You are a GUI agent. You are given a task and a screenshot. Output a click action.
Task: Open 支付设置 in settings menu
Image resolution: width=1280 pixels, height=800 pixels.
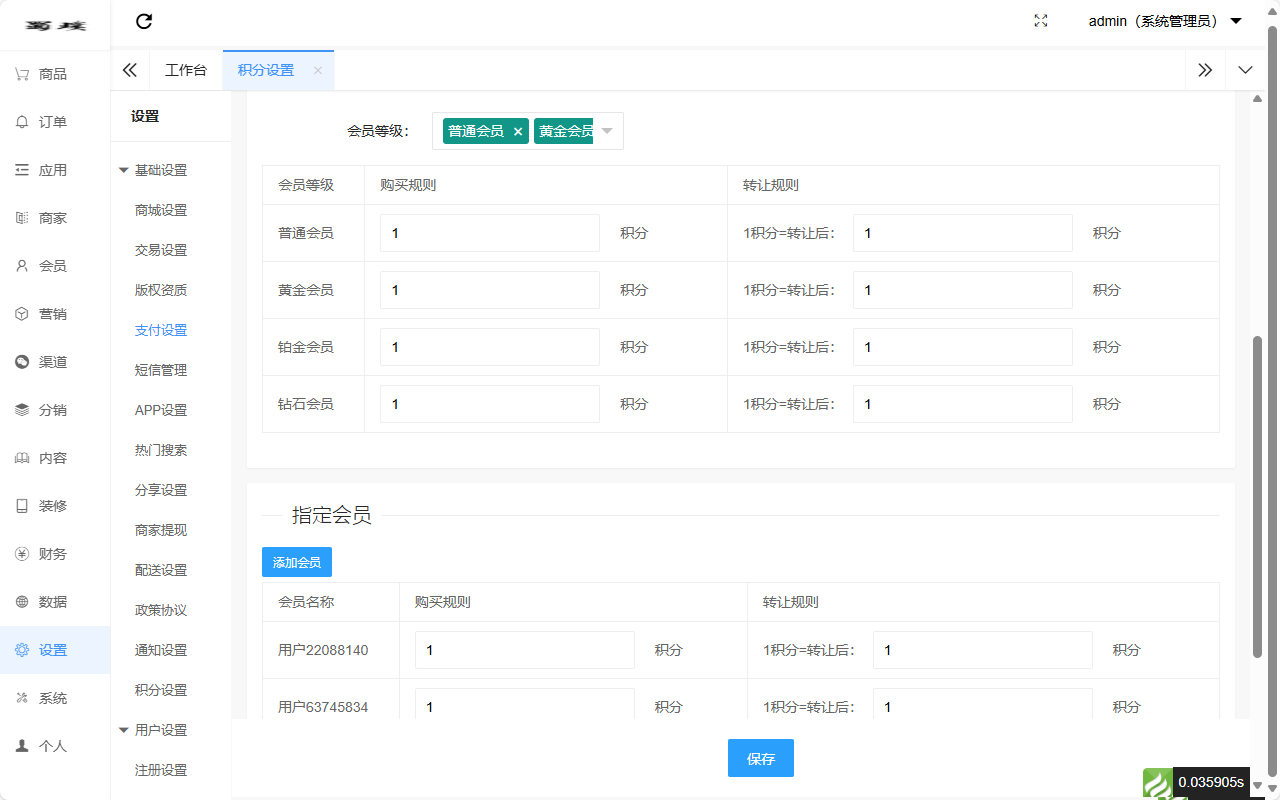[161, 330]
